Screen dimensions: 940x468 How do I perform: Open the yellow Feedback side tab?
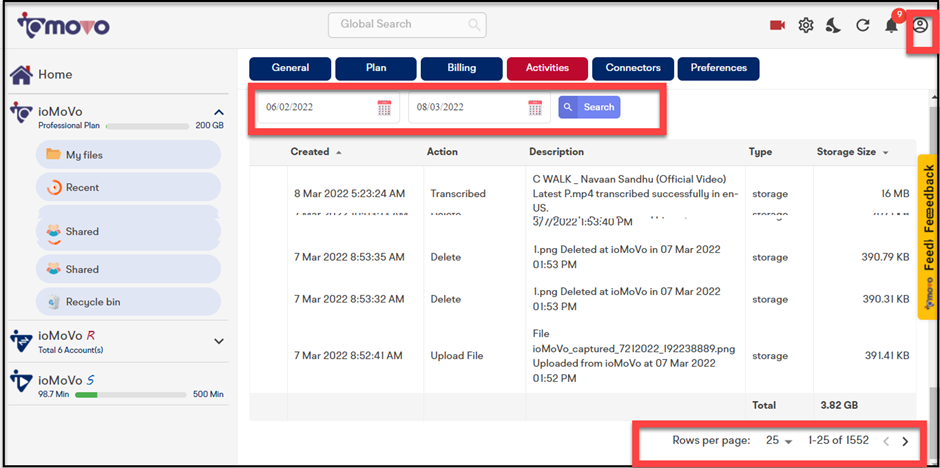click(929, 237)
